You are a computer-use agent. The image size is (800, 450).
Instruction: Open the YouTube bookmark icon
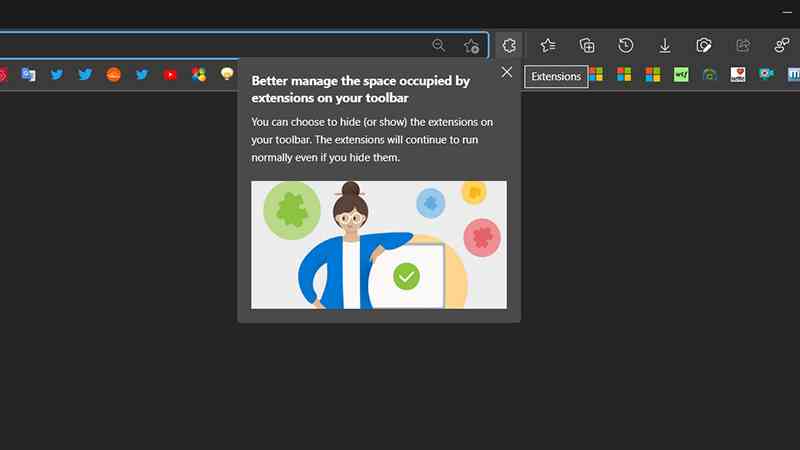click(170, 74)
